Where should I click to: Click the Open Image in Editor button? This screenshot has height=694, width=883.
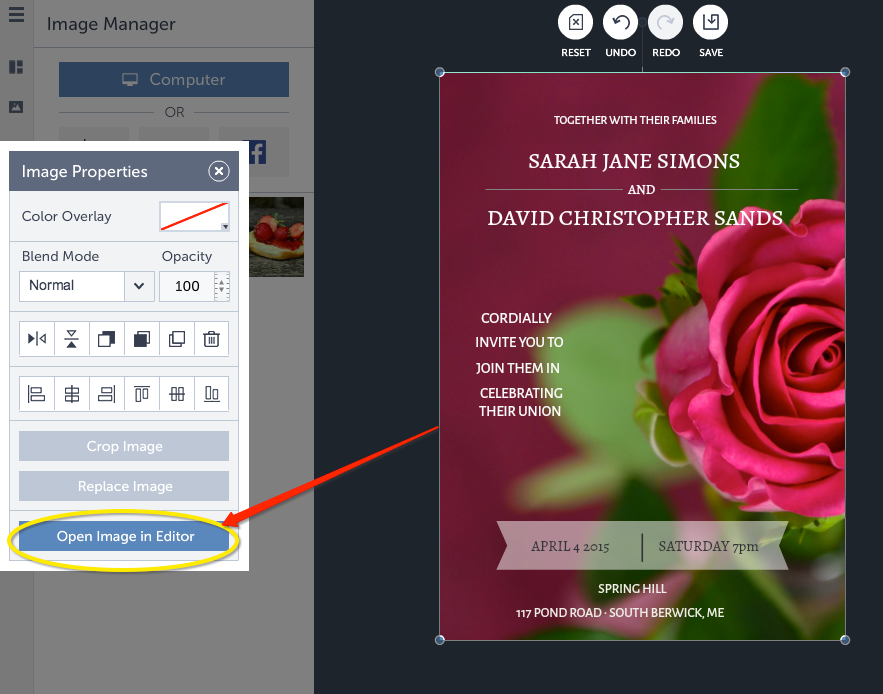(123, 536)
